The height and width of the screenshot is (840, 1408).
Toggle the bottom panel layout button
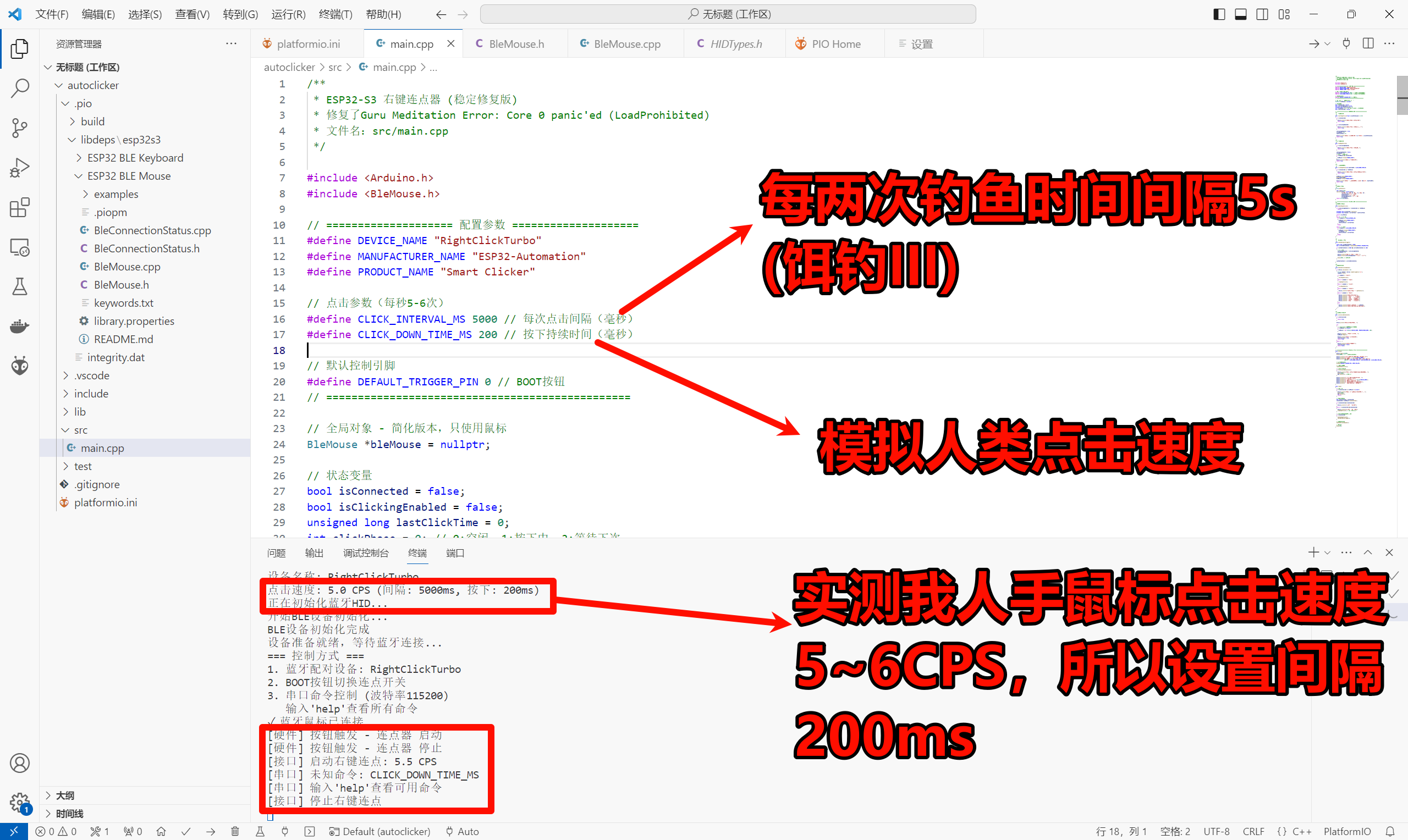click(1240, 14)
